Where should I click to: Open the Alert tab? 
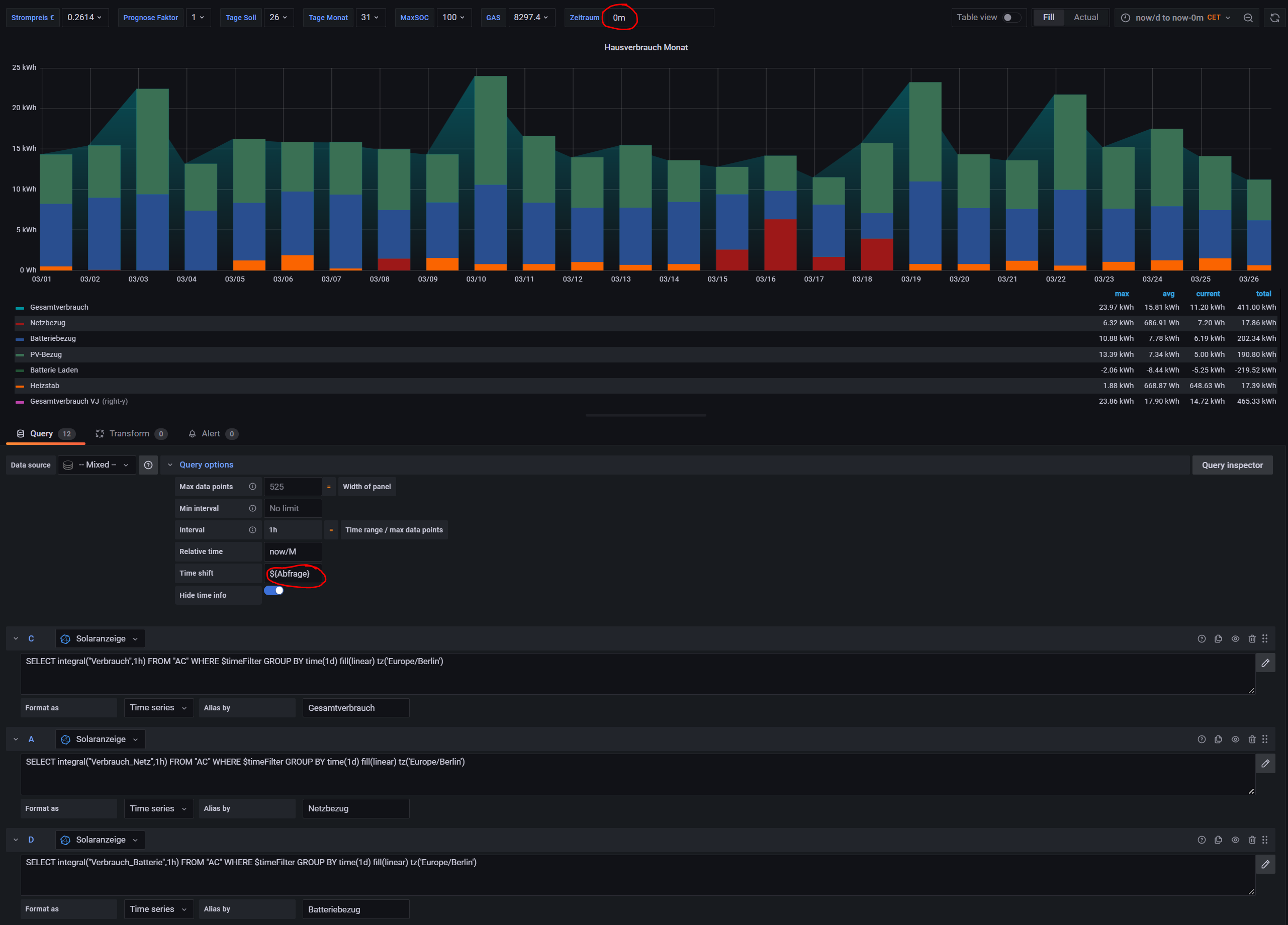click(211, 434)
